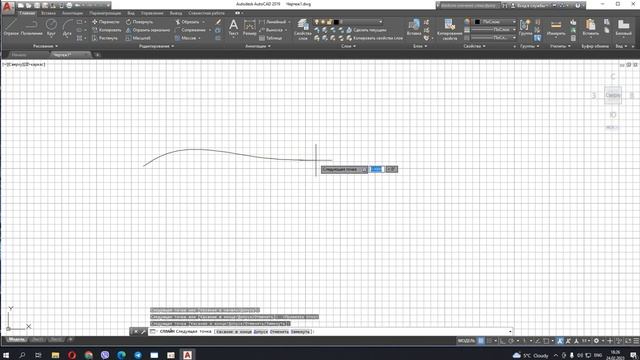The height and width of the screenshot is (360, 640).
Task: Expand the Слои (Layers) panel
Action: click(x=348, y=46)
